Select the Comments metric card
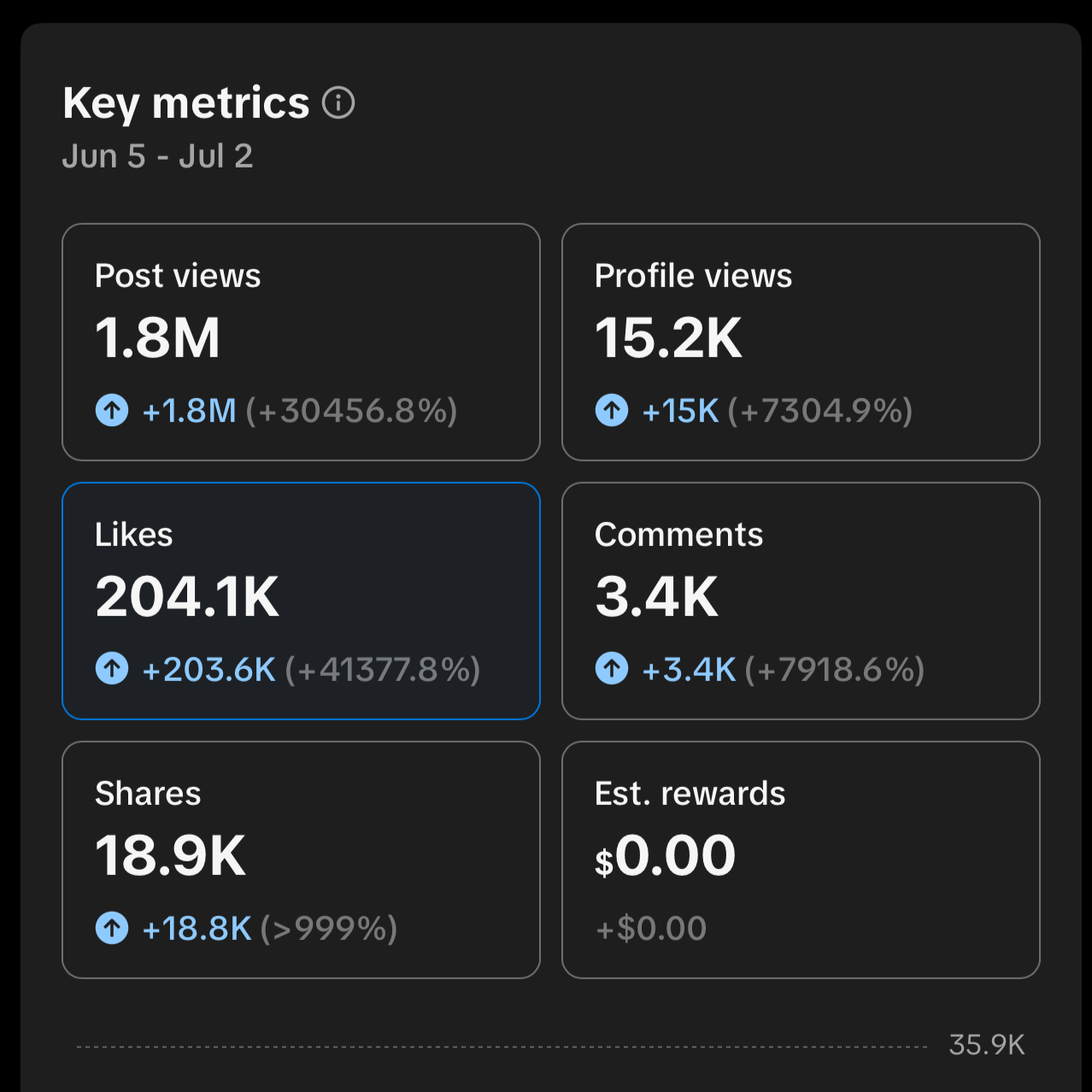Viewport: 1092px width, 1092px height. pos(801,601)
